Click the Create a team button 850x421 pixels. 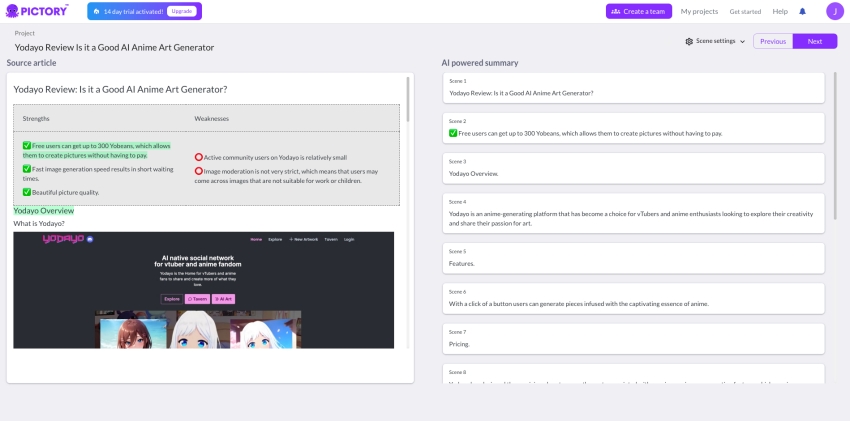tap(639, 11)
